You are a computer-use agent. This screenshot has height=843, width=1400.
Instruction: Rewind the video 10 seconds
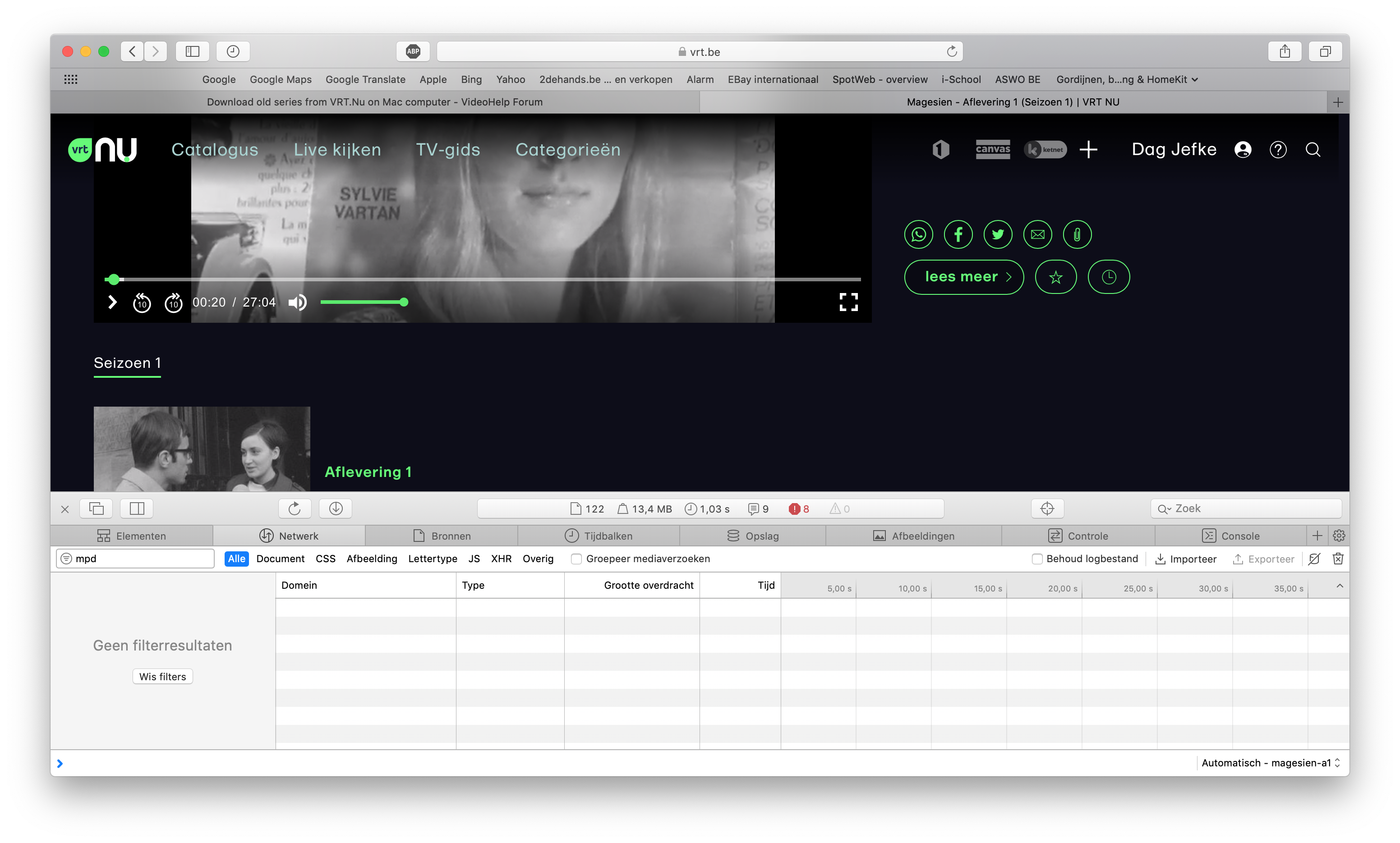[x=142, y=303]
